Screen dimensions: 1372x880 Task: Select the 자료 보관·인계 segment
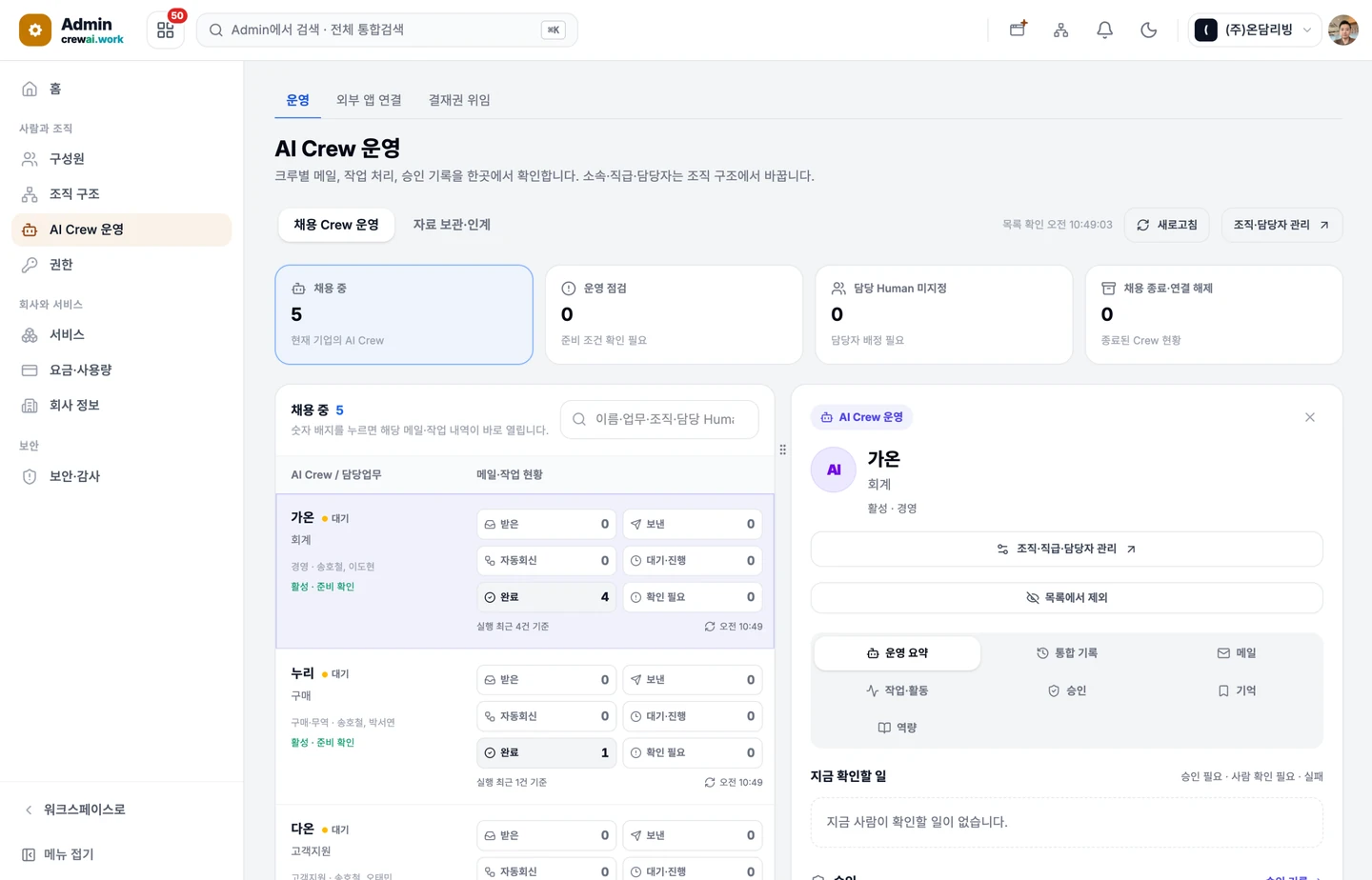click(x=452, y=225)
